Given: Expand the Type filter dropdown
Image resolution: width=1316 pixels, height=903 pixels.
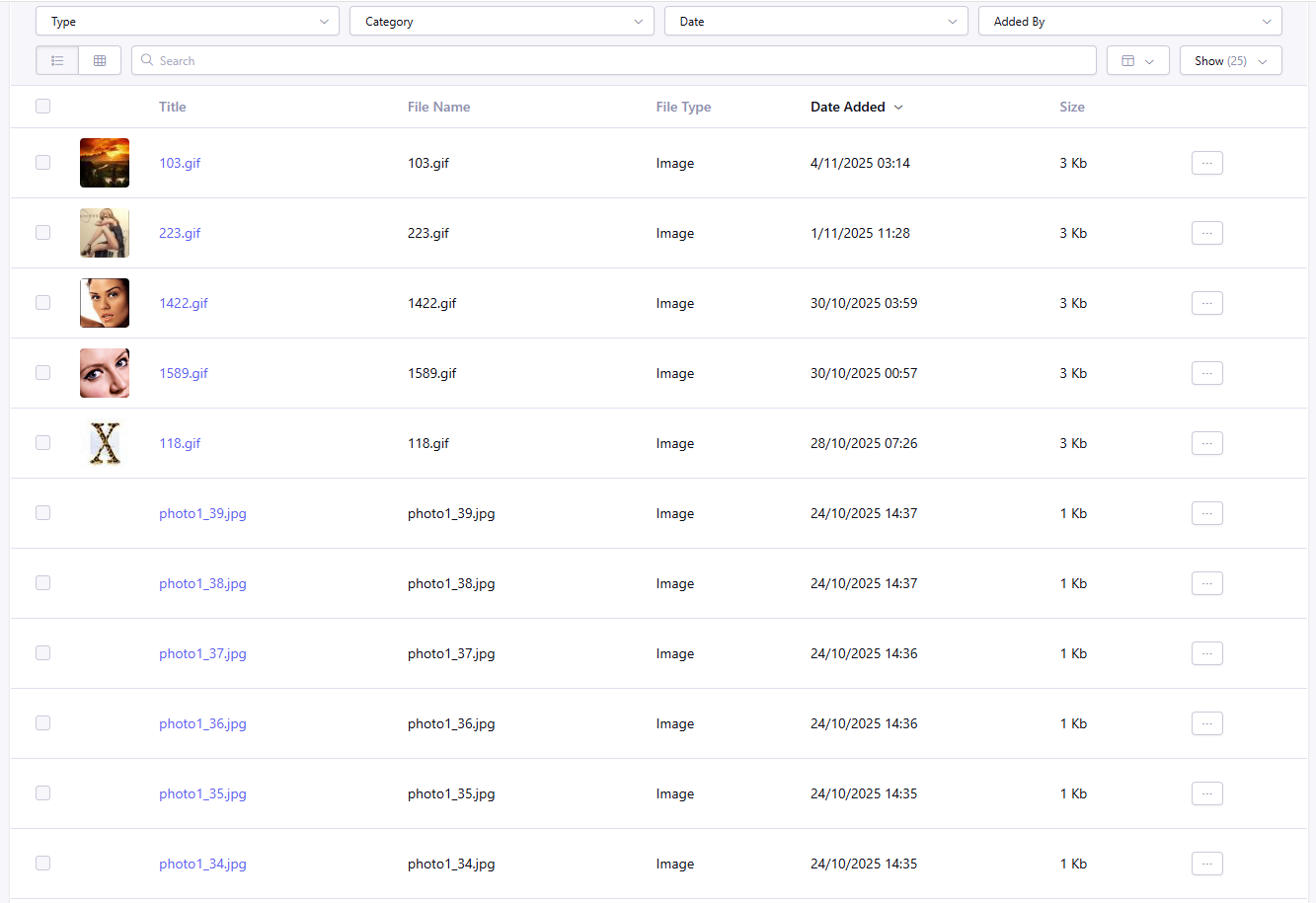Looking at the screenshot, I should coord(188,21).
